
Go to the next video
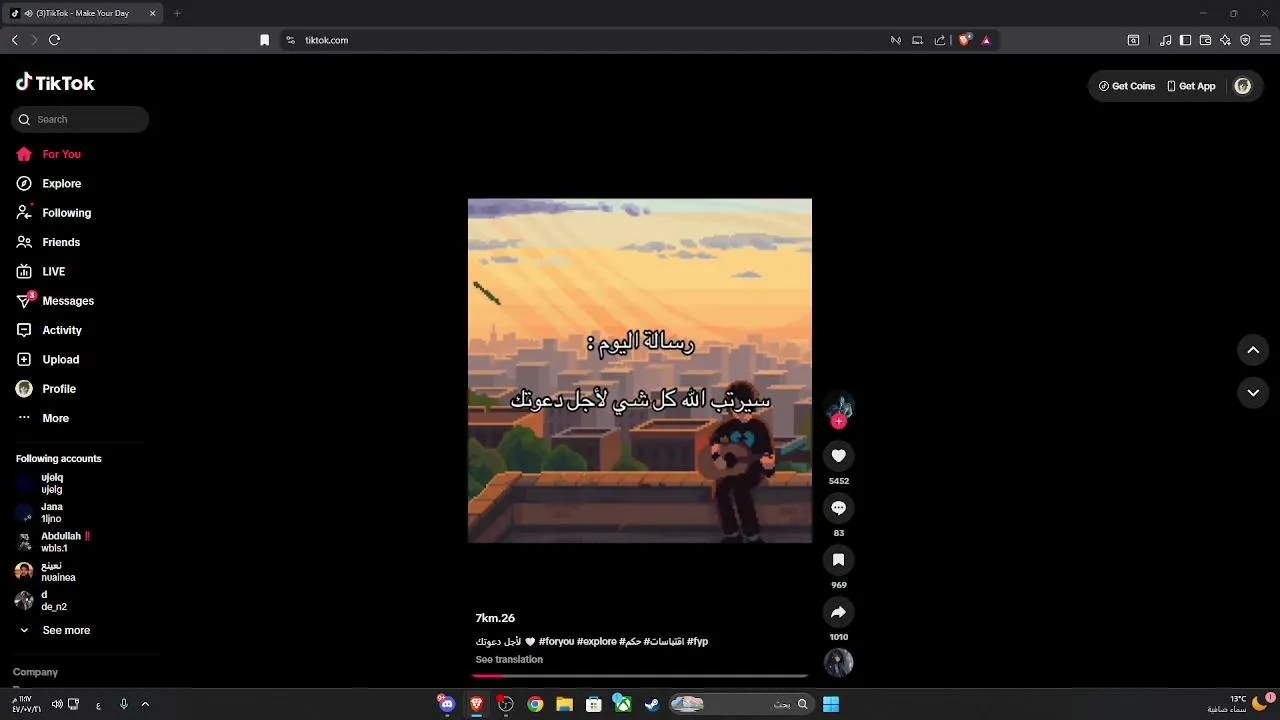tap(1253, 393)
